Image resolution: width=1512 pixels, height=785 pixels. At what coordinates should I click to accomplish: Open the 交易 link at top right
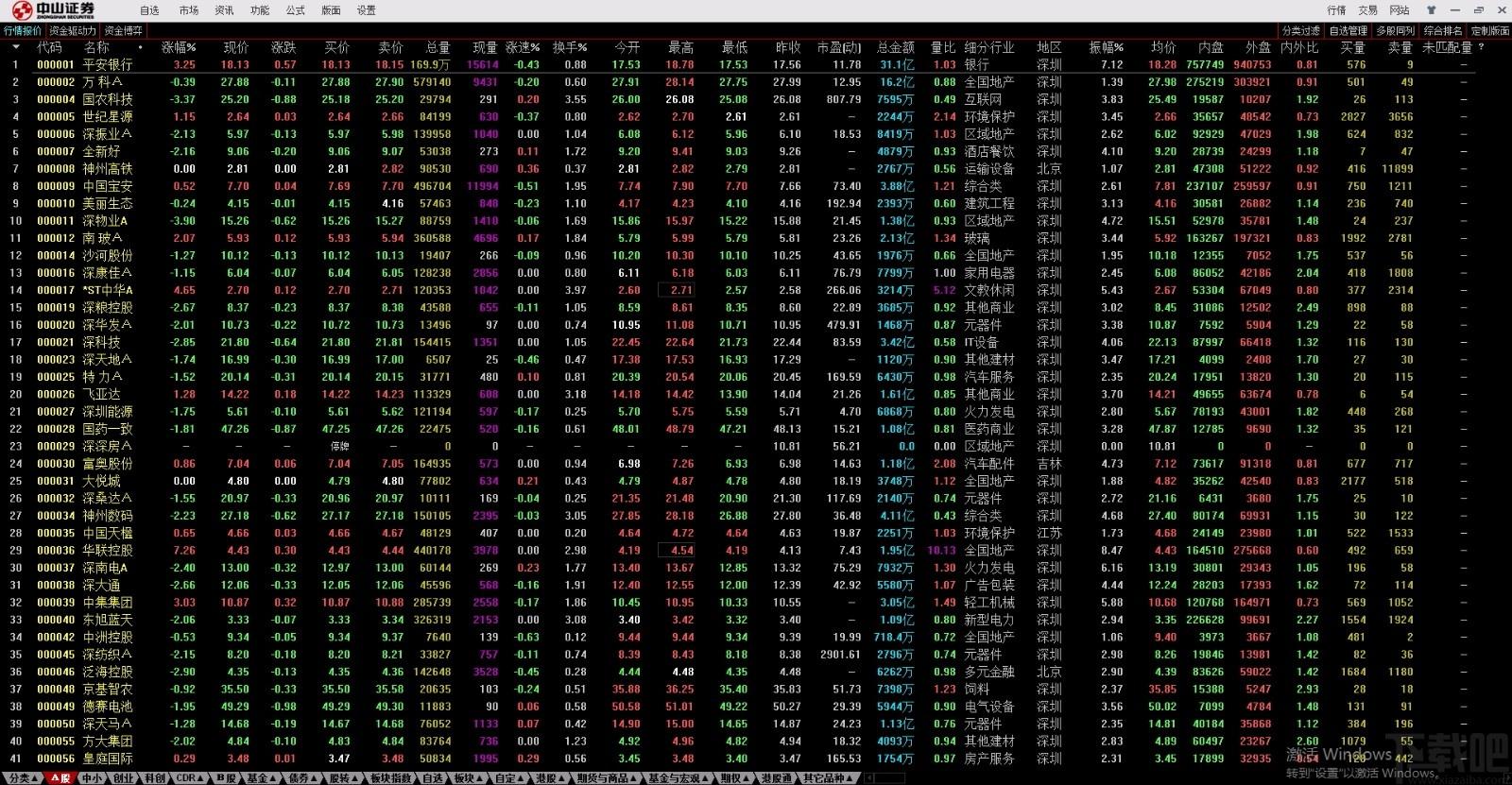(x=1368, y=10)
